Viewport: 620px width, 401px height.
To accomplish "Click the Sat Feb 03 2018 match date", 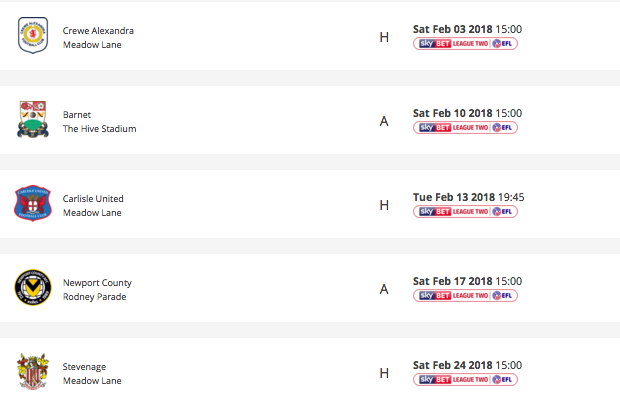I will tap(453, 29).
